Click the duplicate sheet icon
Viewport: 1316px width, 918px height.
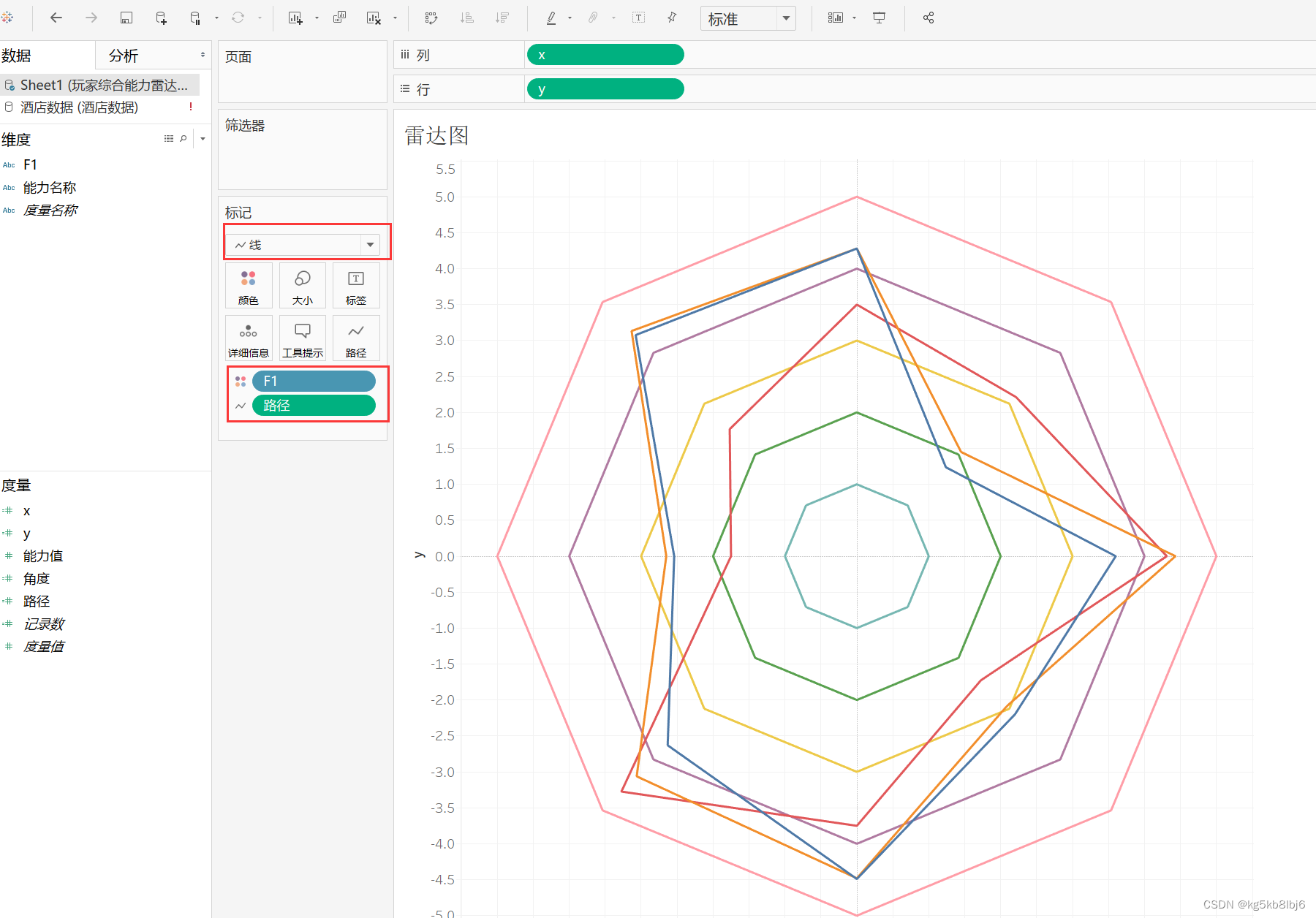pos(339,18)
